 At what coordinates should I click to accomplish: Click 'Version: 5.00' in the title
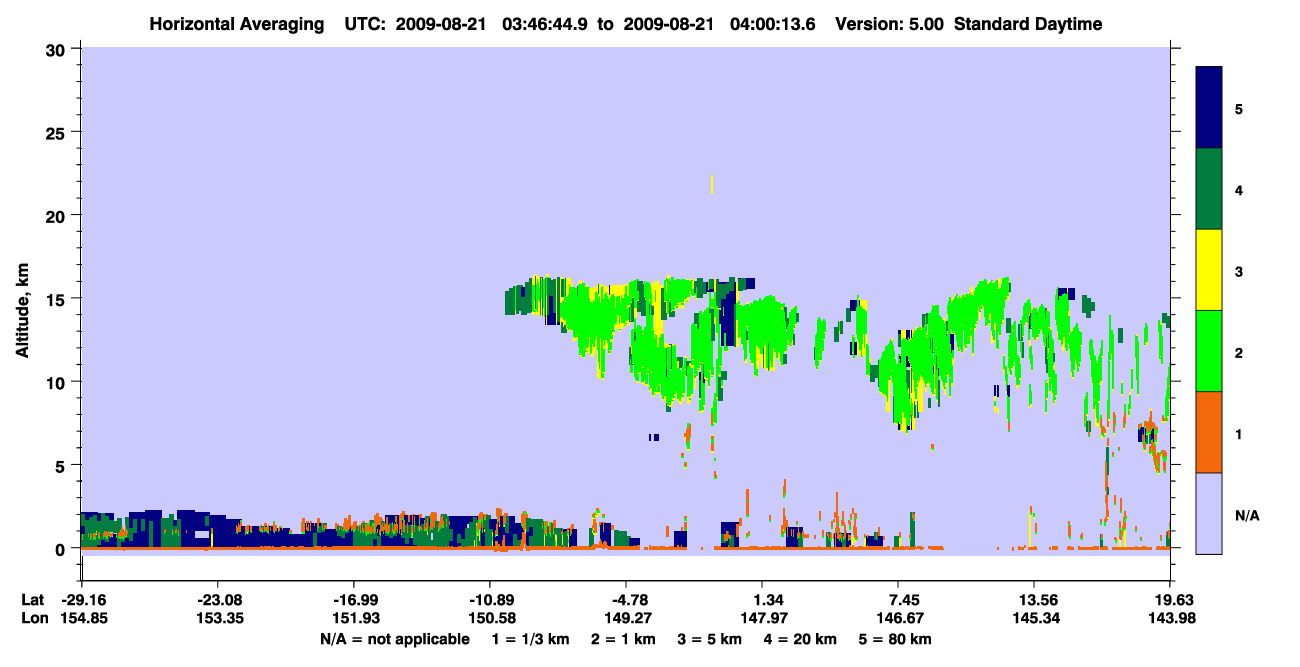point(891,24)
